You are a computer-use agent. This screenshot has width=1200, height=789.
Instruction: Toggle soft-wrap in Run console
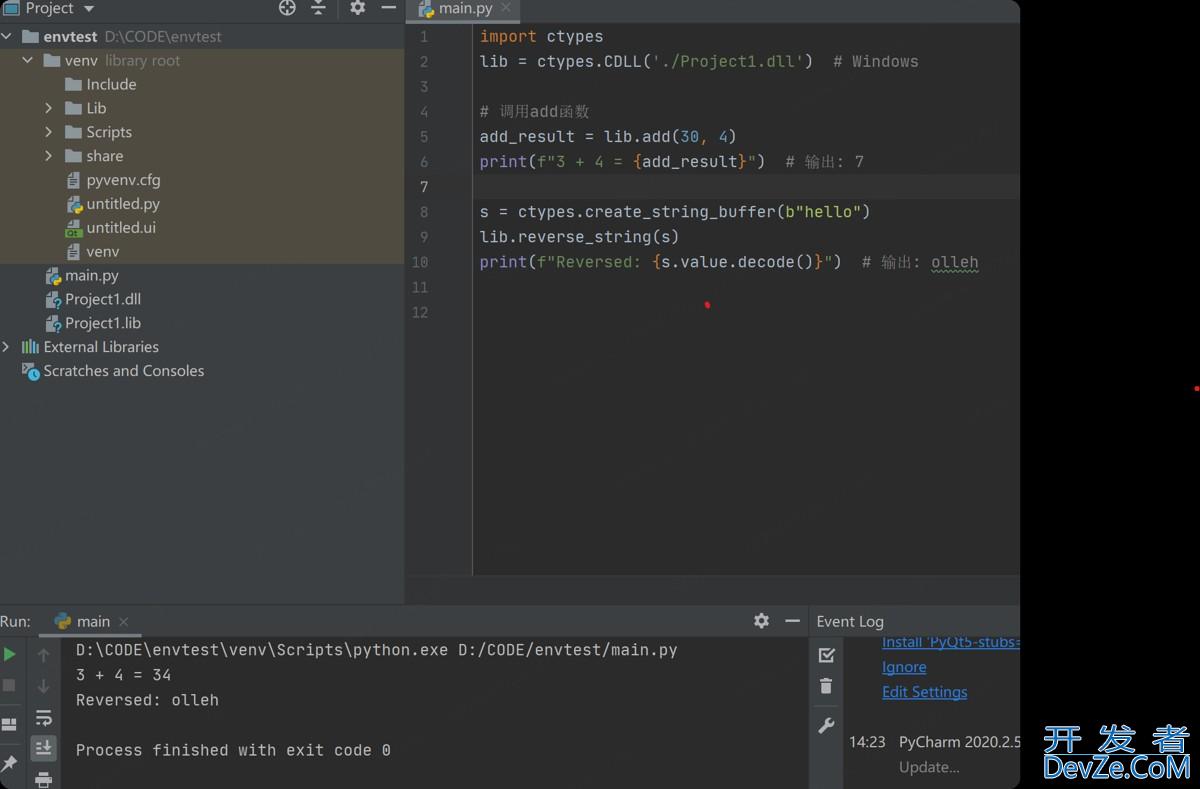click(x=43, y=718)
